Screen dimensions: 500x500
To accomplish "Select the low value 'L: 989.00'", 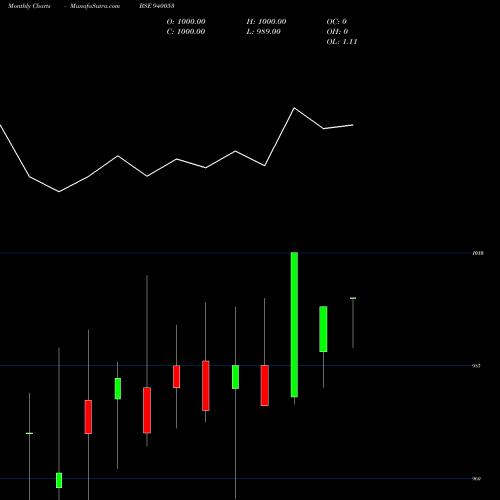I will pos(264,32).
